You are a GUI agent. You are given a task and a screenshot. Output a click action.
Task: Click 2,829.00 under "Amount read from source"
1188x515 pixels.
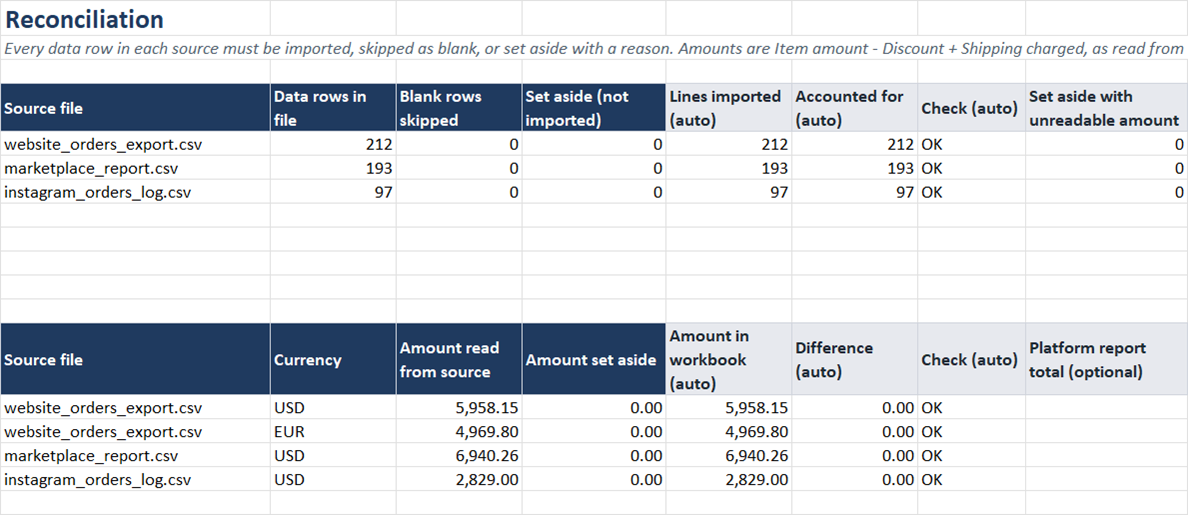pos(458,479)
